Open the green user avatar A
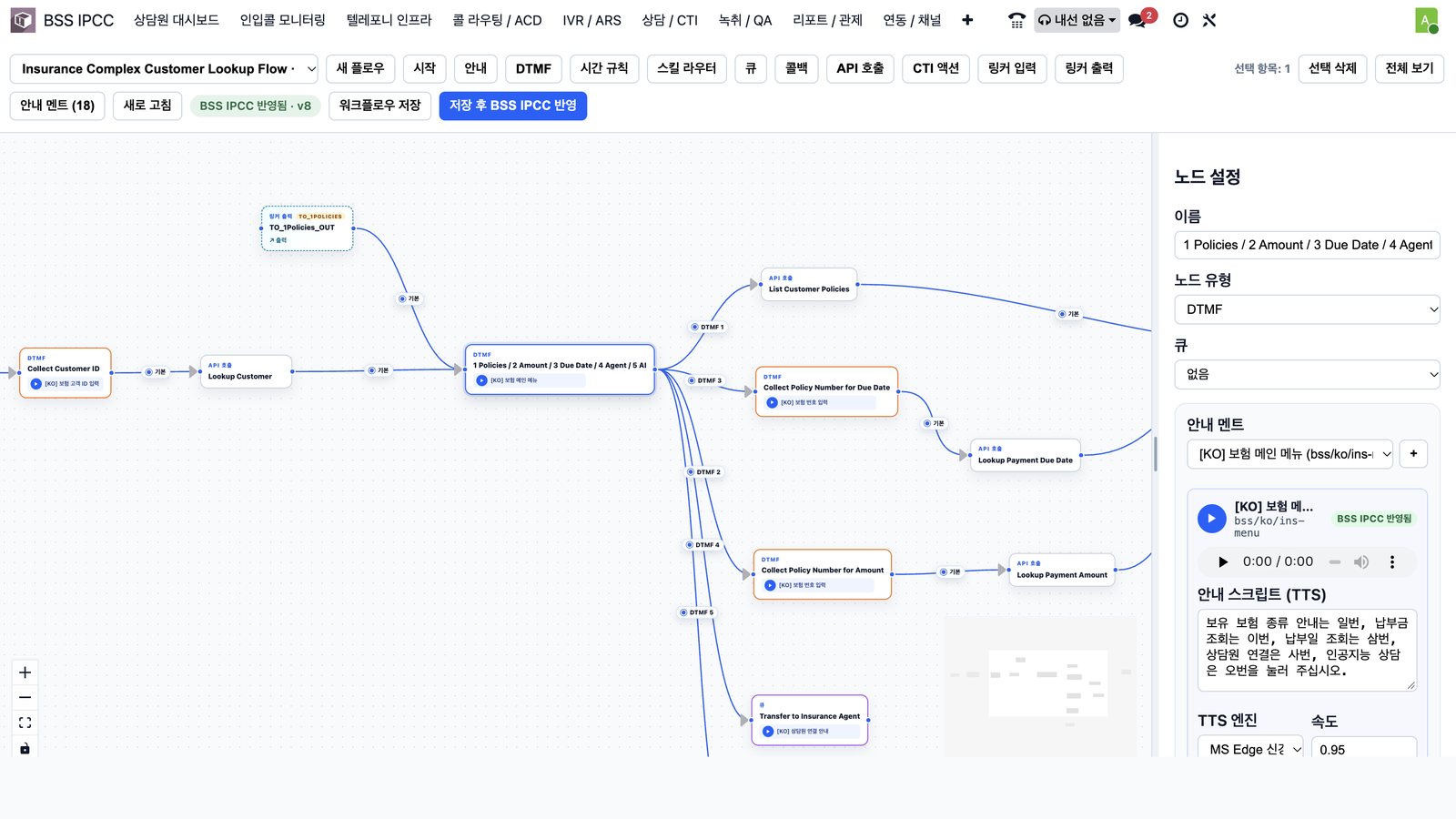Viewport: 1456px width, 819px height. [x=1426, y=20]
